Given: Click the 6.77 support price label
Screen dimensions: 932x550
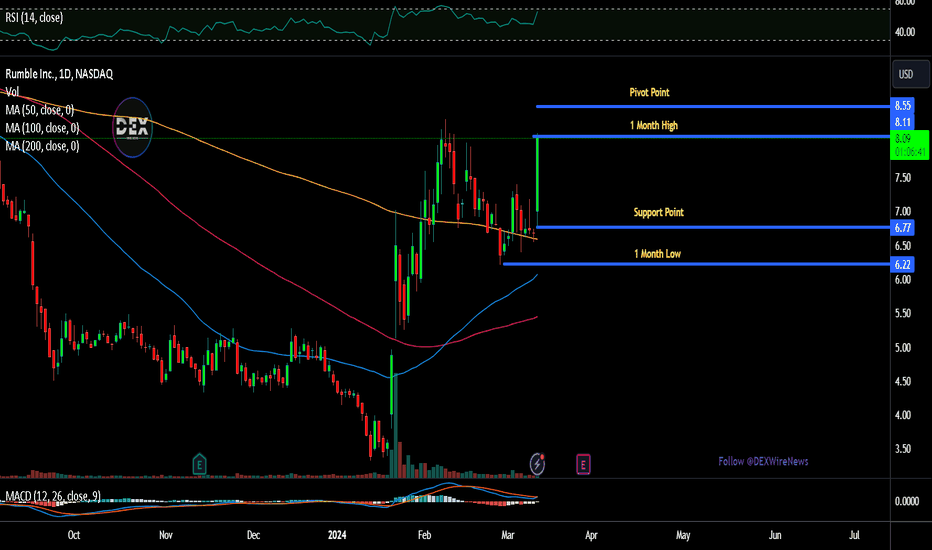Looking at the screenshot, I should tap(902, 227).
